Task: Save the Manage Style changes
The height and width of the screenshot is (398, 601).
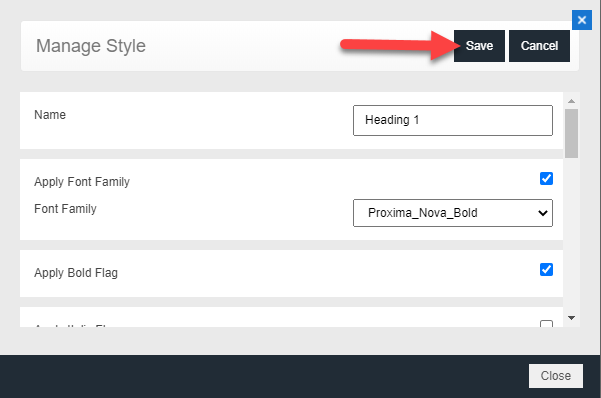Action: coord(479,46)
